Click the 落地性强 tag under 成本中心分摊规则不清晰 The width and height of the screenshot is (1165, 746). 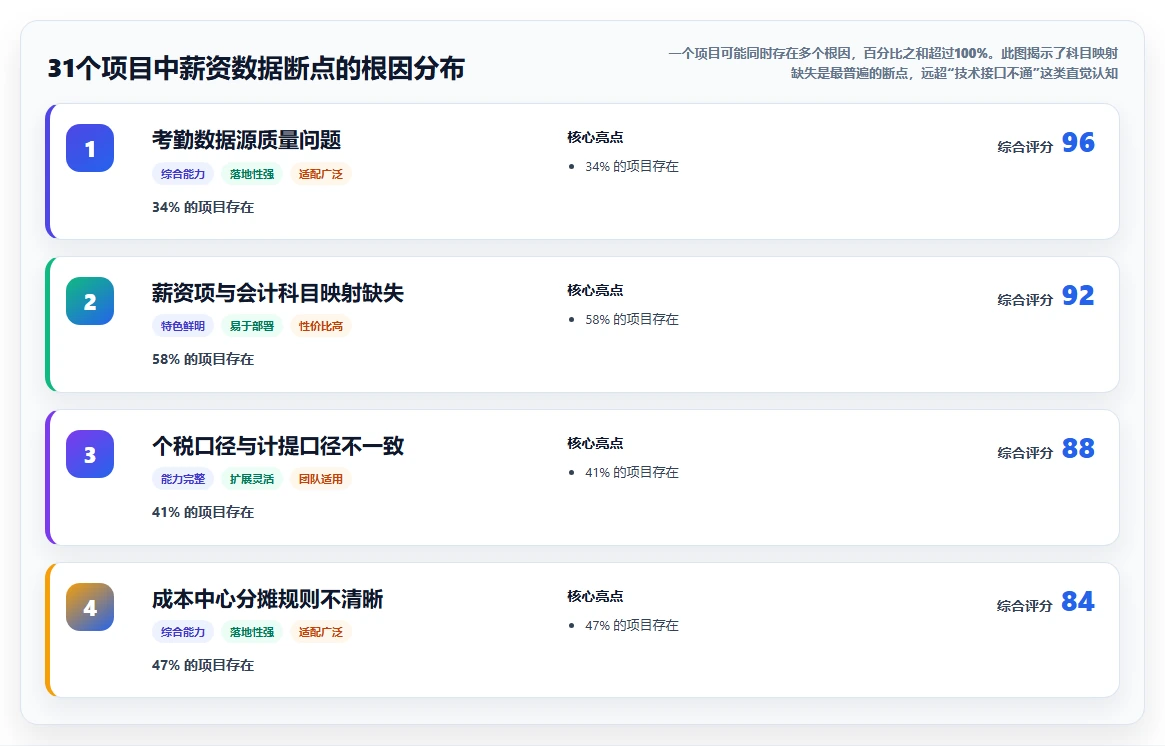point(252,632)
